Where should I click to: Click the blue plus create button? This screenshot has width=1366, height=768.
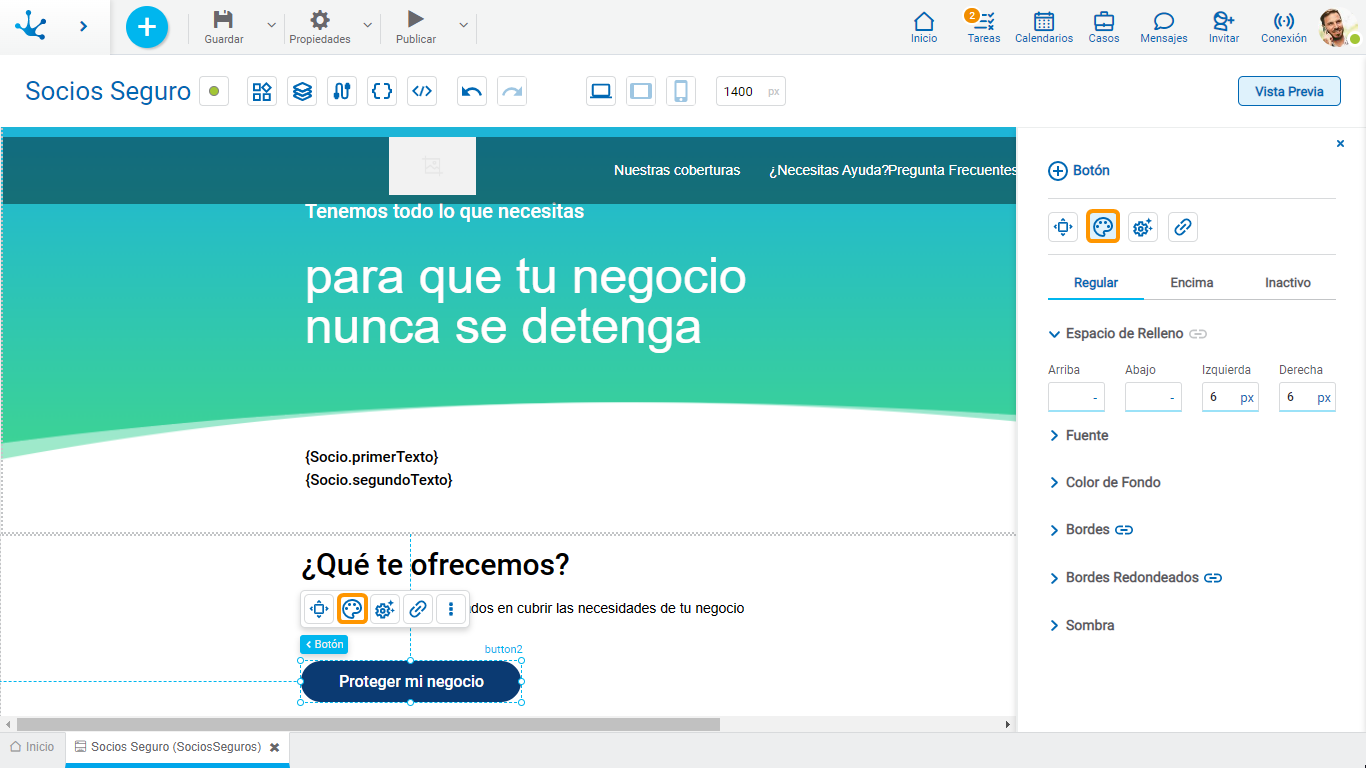(147, 27)
